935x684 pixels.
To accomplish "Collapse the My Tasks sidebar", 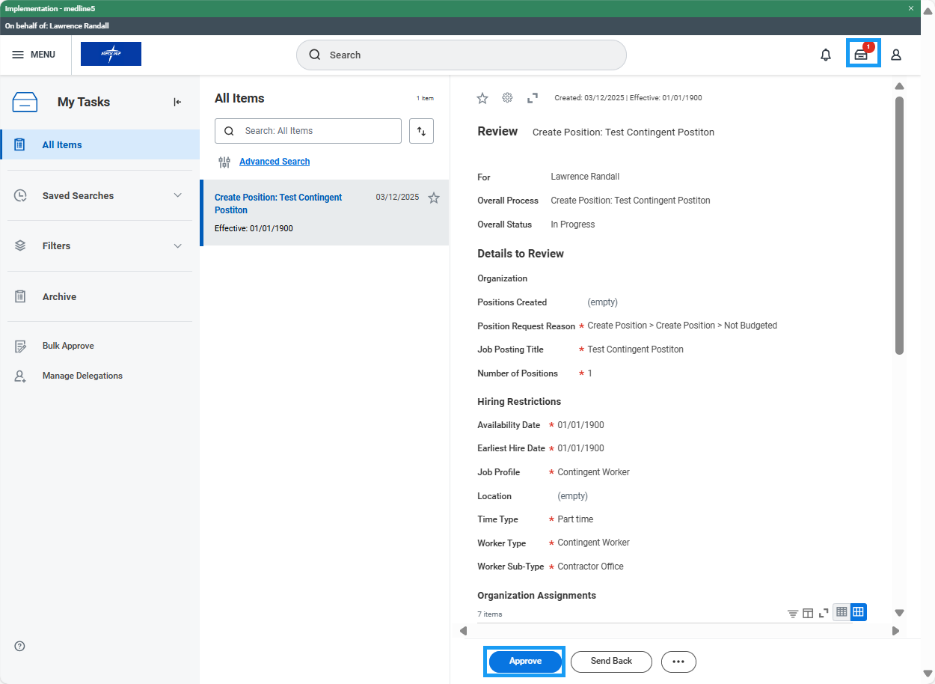I will (177, 102).
